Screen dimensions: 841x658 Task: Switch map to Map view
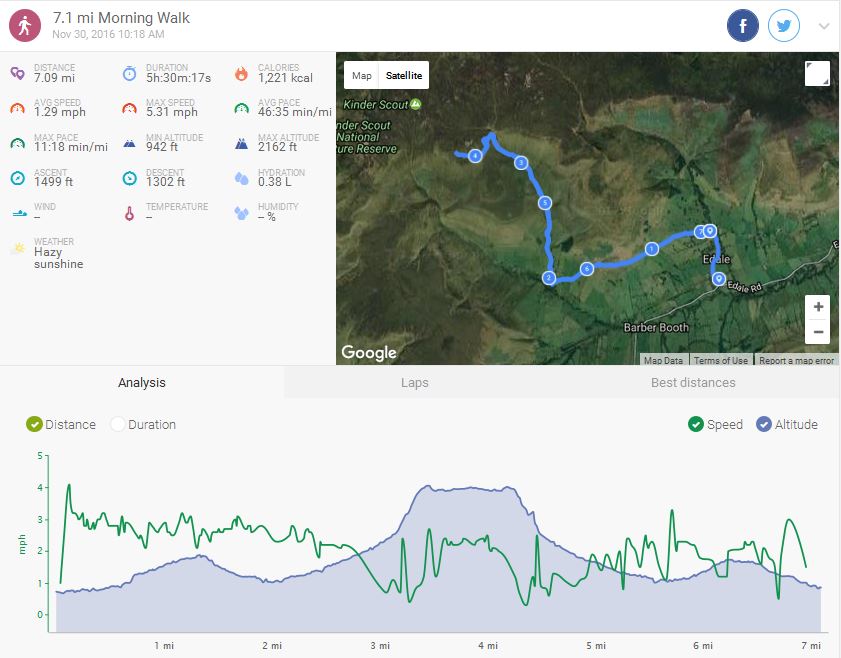coord(361,76)
